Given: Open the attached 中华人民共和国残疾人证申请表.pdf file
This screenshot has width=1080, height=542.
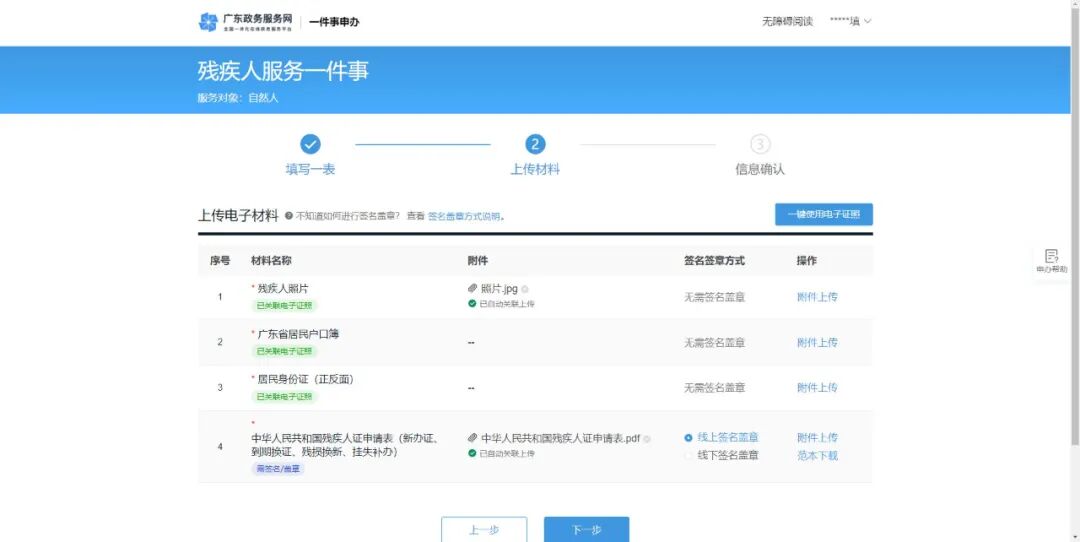Looking at the screenshot, I should click(561, 438).
